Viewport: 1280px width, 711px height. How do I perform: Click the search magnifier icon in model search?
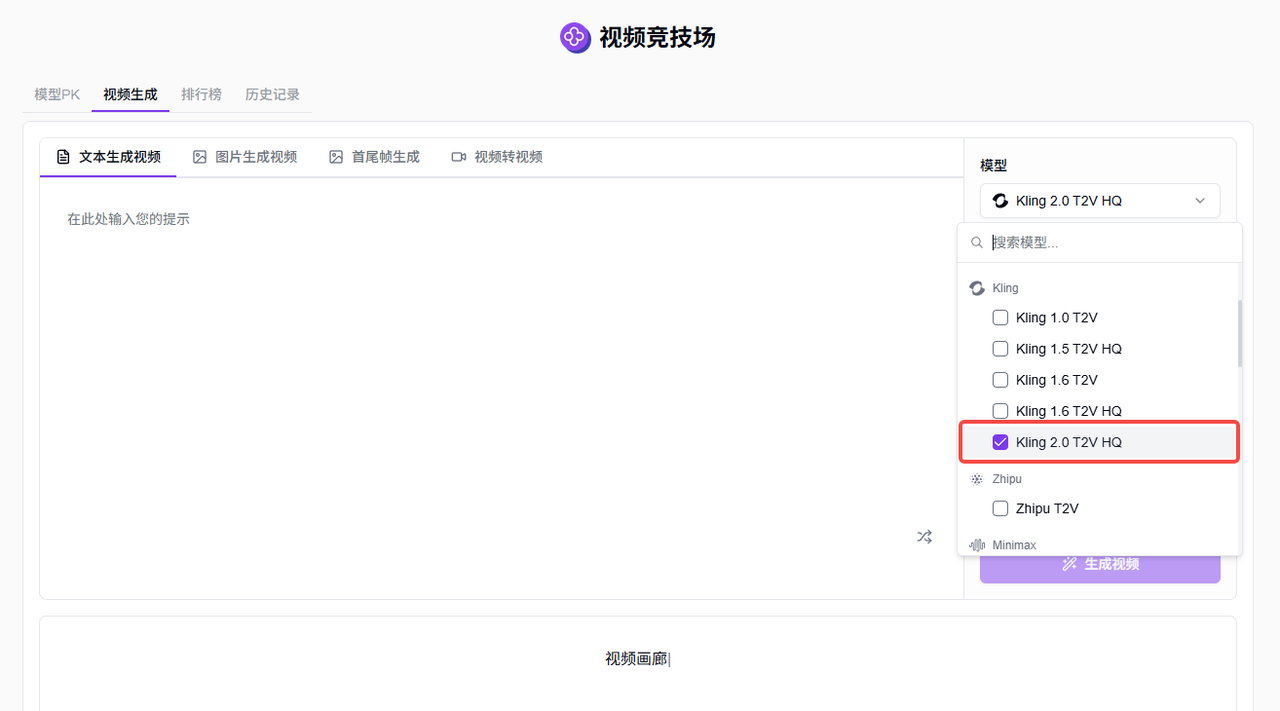(977, 243)
